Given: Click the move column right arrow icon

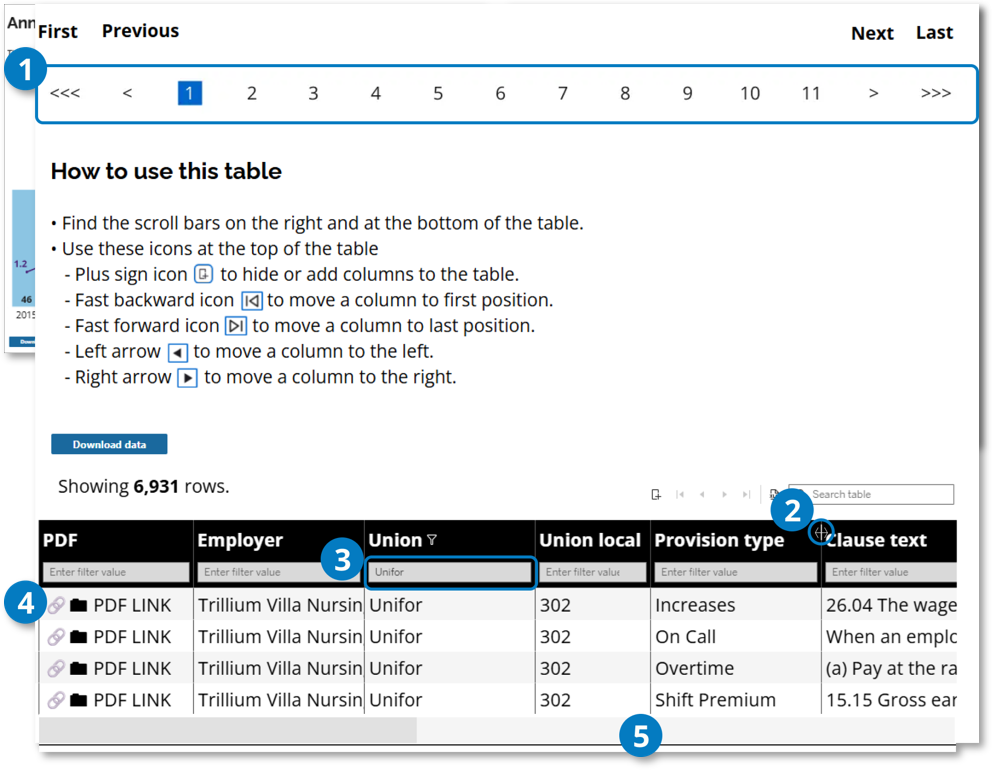Looking at the screenshot, I should [724, 495].
